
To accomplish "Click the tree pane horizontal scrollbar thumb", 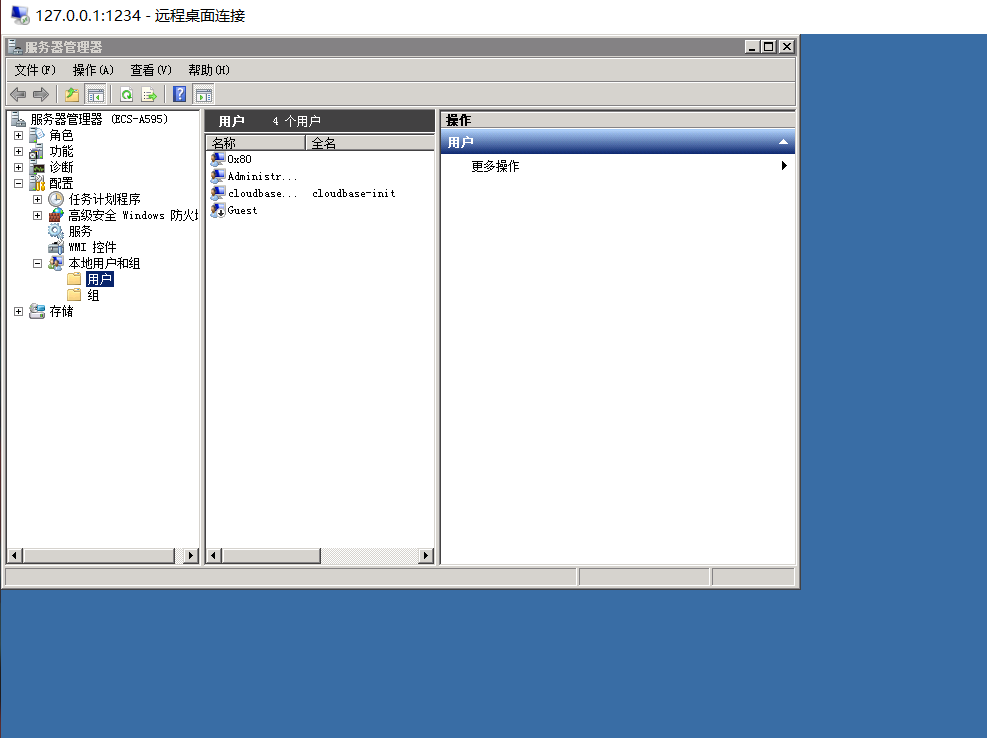I will 99,555.
